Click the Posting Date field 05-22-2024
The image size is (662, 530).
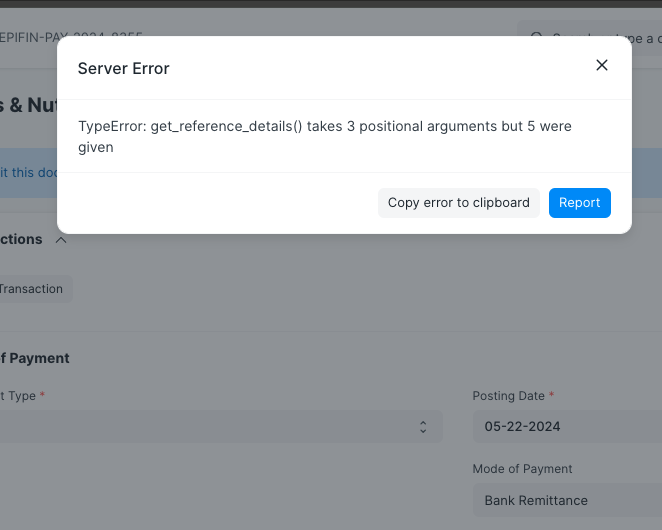tap(567, 427)
